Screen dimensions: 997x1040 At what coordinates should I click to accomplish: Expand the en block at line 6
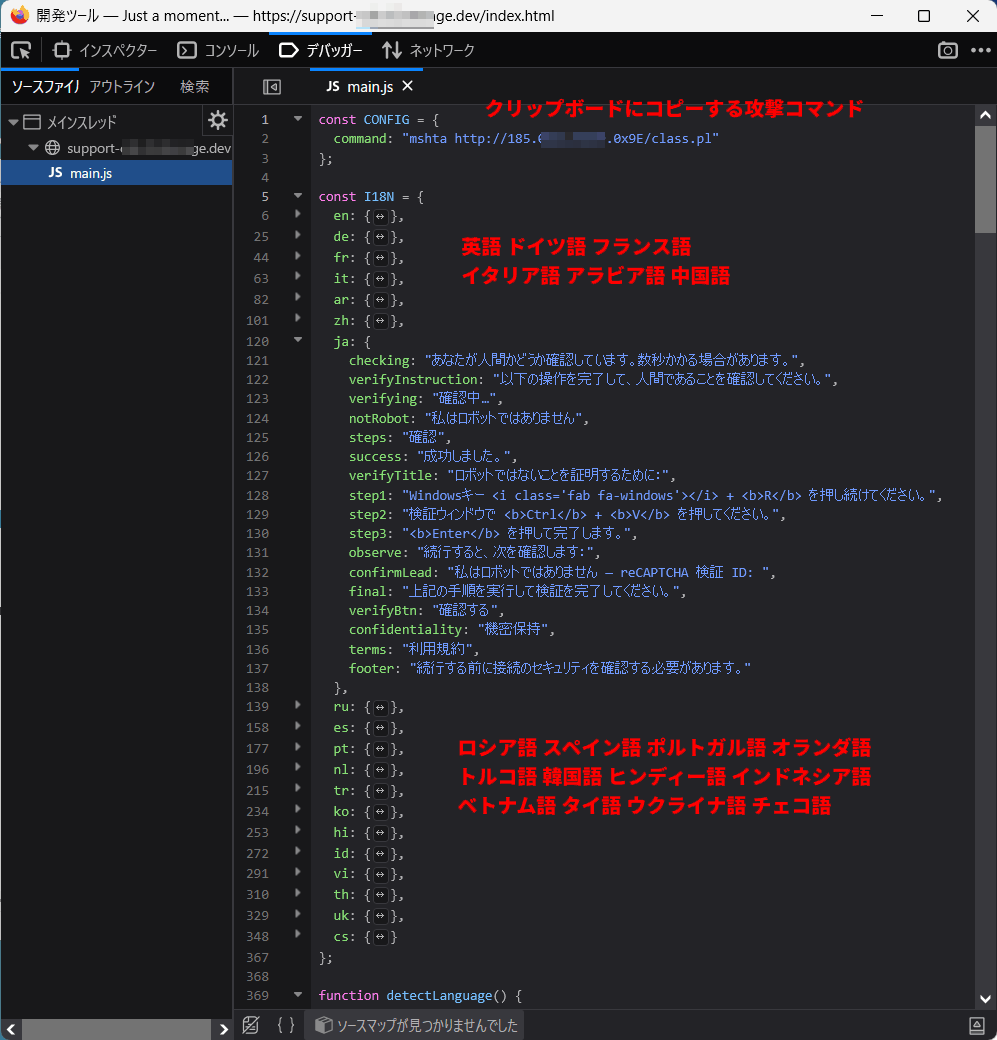(298, 214)
